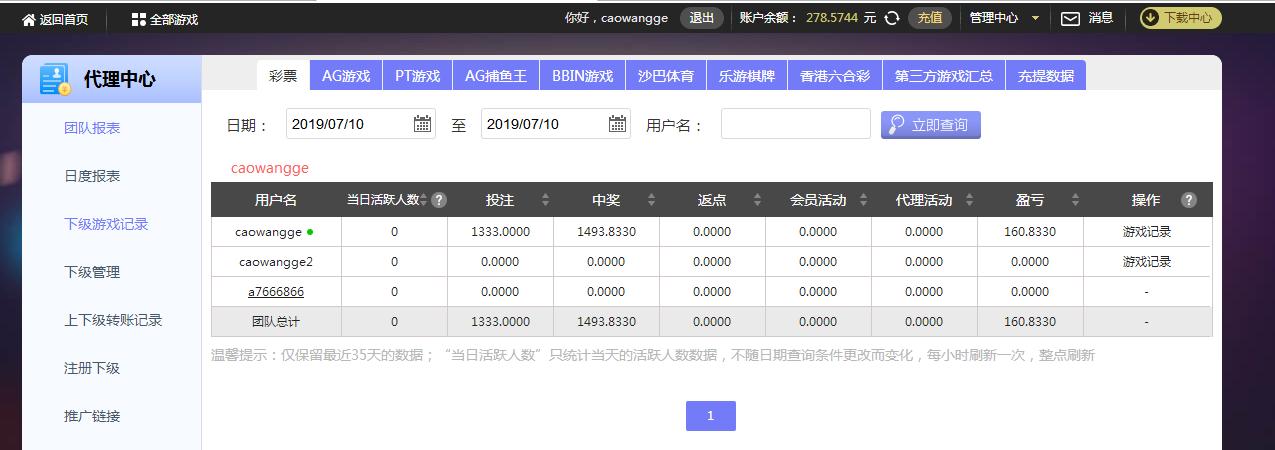Open 游戏记录 for caowangge row
Image resolution: width=1275 pixels, height=450 pixels.
pyautogui.click(x=1147, y=232)
